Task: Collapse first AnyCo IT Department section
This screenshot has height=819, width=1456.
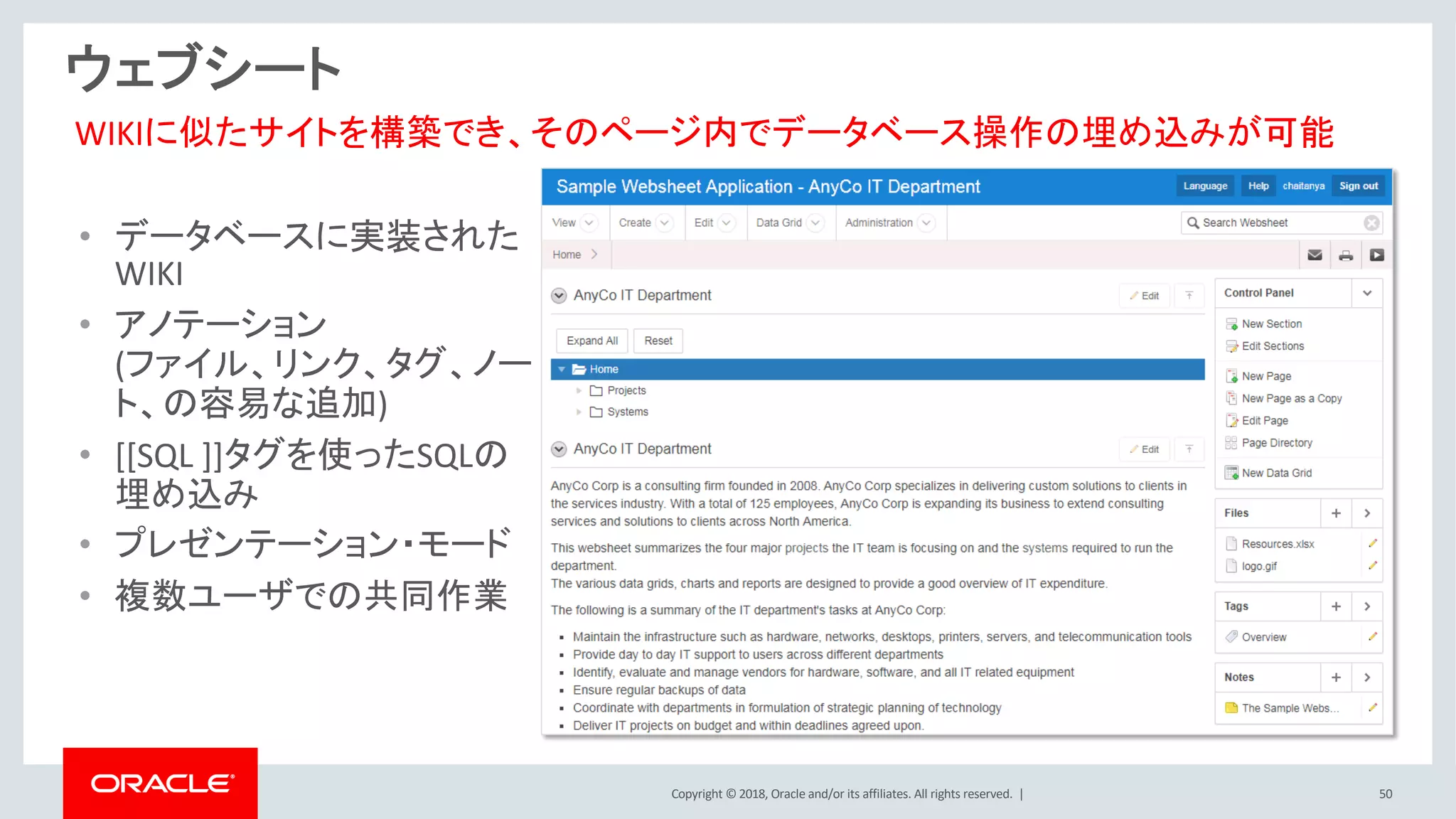Action: pos(559,295)
